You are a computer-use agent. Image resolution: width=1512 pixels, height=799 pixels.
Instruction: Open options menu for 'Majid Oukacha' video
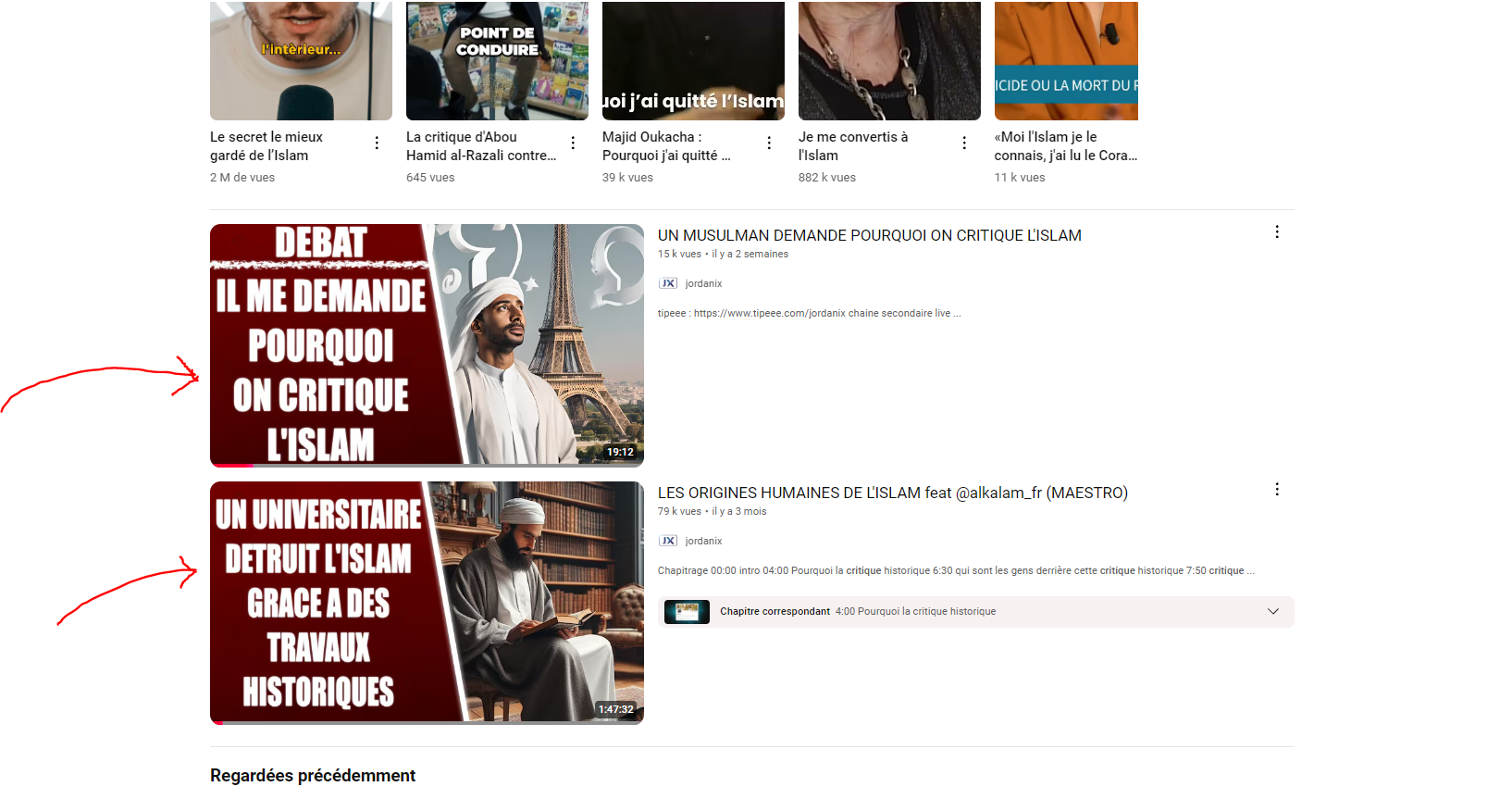point(769,143)
